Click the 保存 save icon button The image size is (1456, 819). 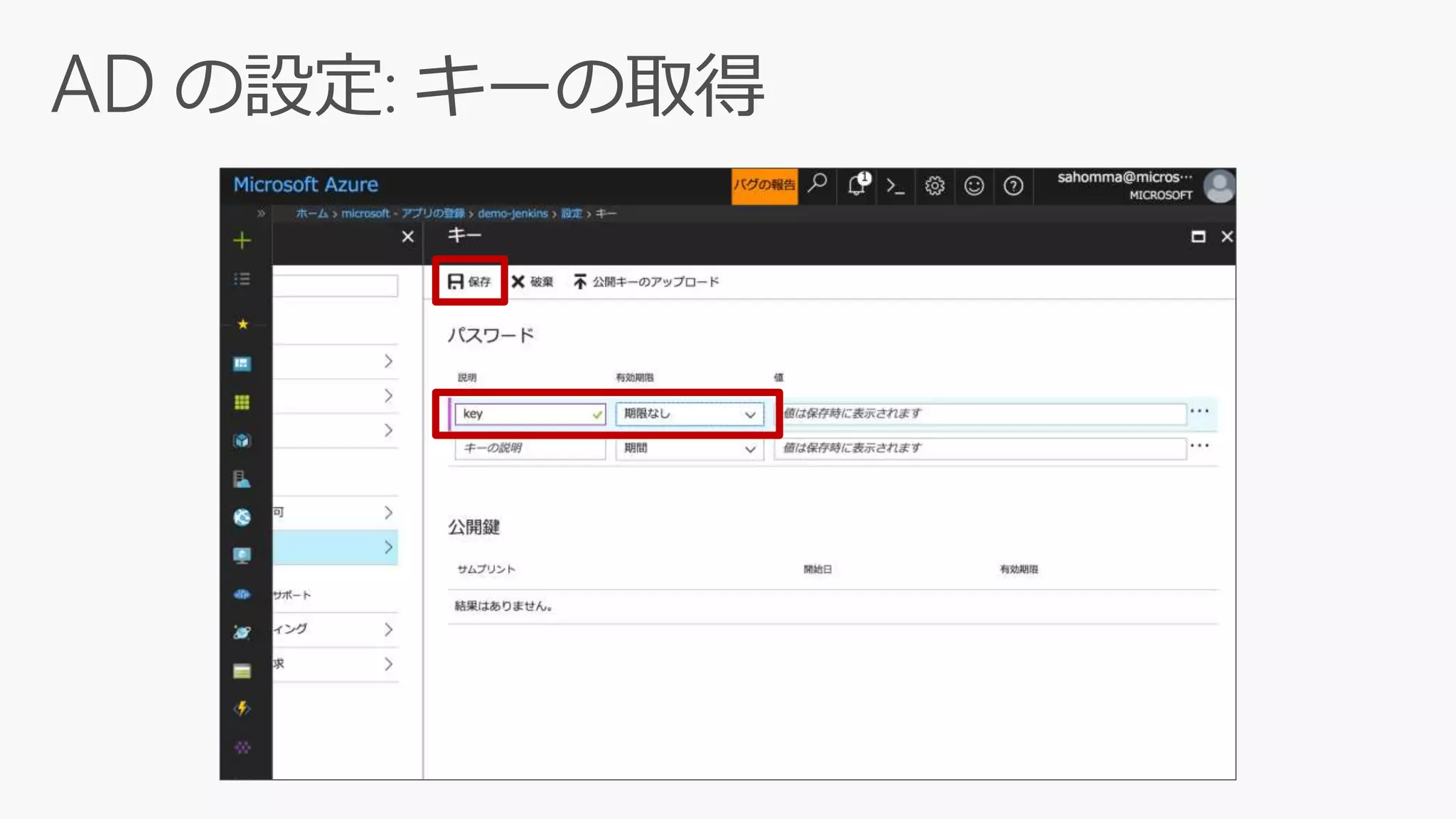(469, 282)
